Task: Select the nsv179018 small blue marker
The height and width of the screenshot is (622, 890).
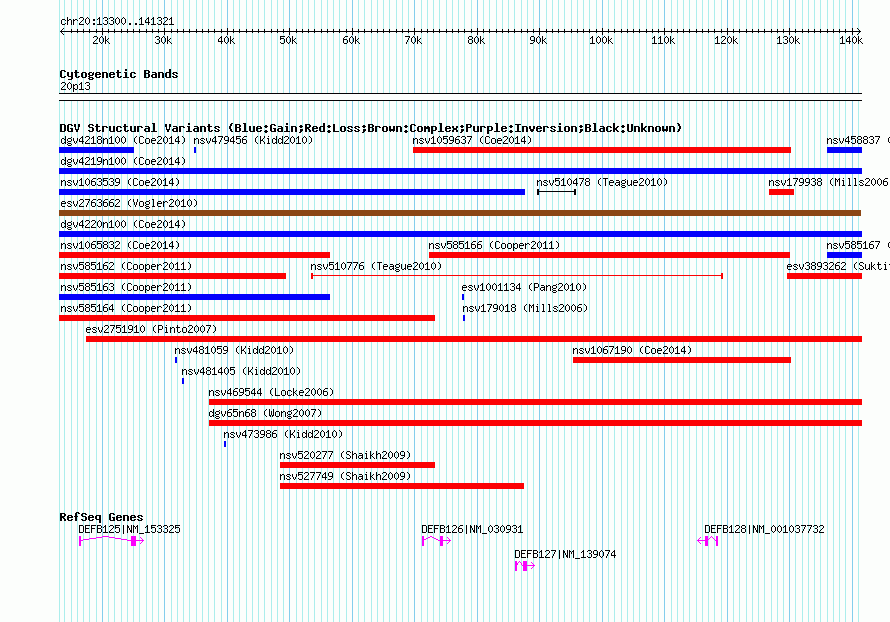Action: pyautogui.click(x=464, y=318)
